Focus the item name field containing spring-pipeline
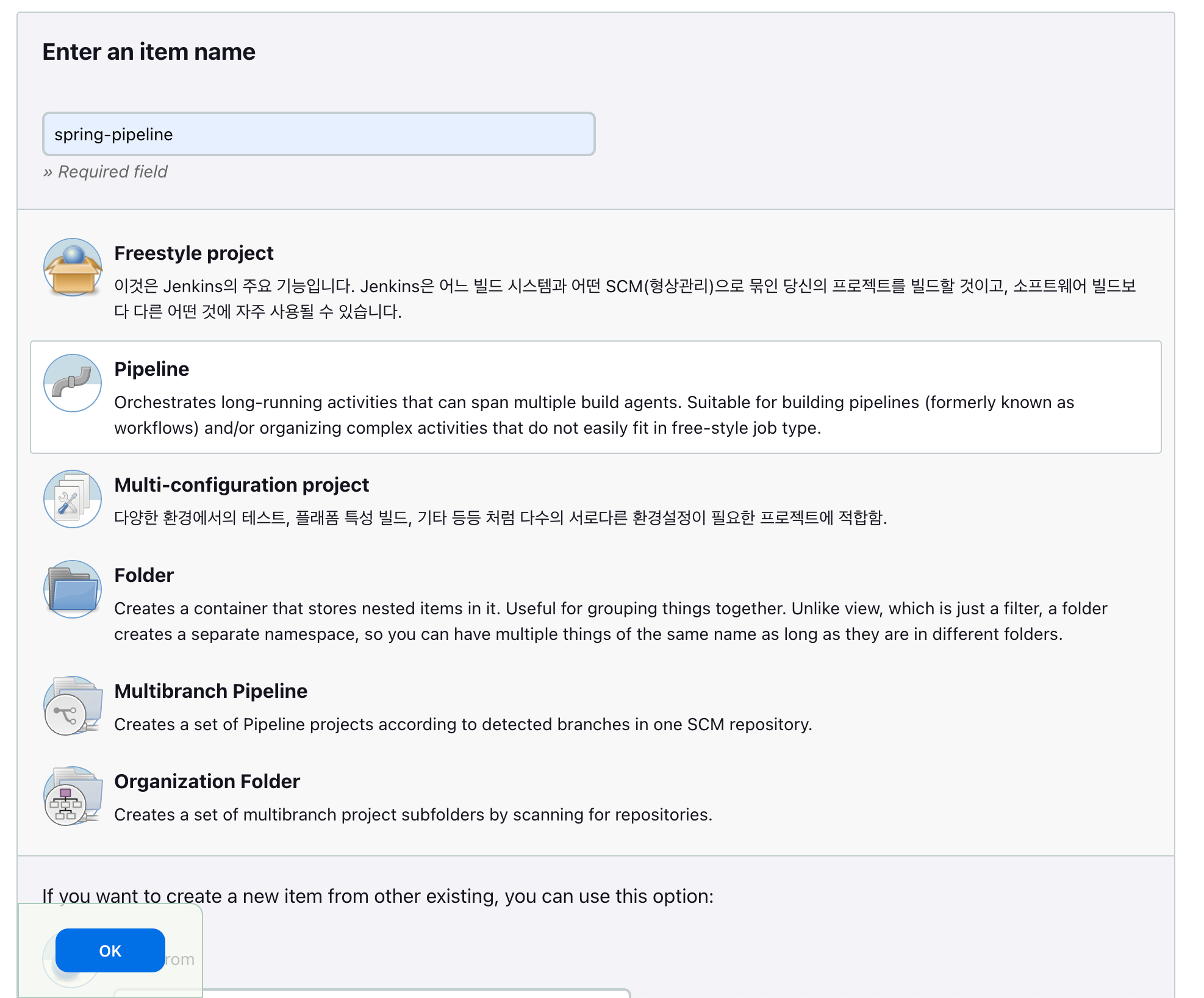Viewport: 1204px width, 998px height. (x=318, y=134)
